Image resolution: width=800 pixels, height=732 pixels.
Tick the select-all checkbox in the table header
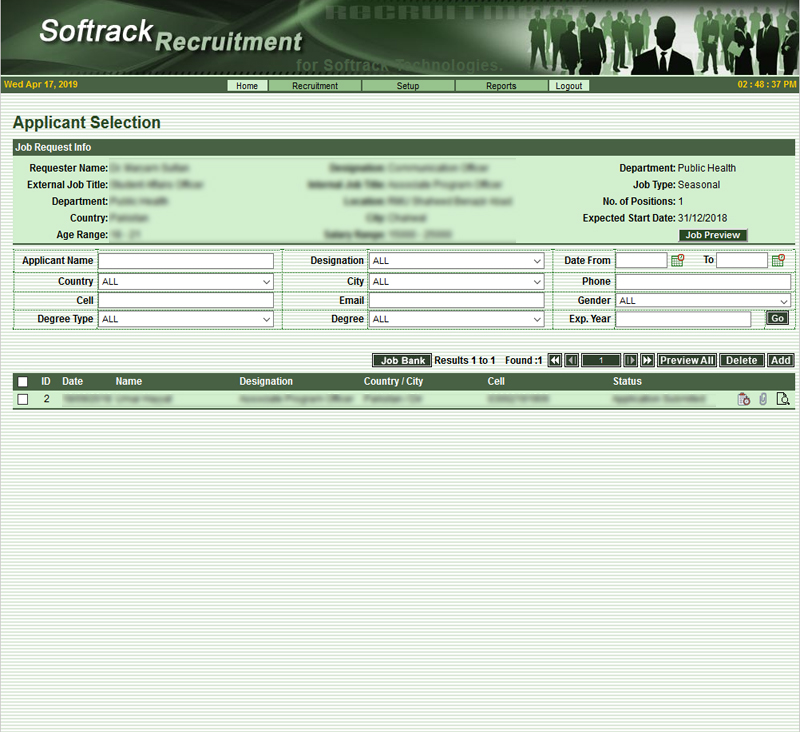pos(23,382)
